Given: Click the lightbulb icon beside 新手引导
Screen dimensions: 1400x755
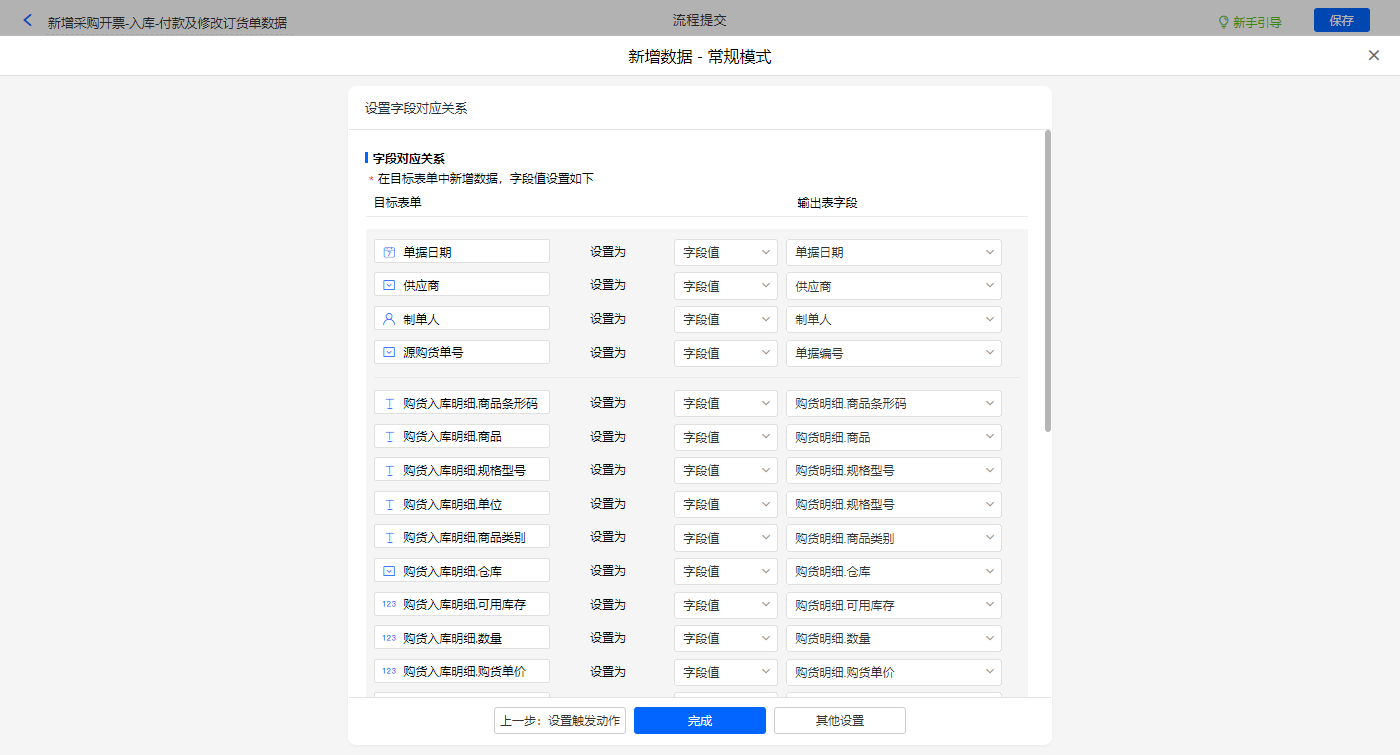Looking at the screenshot, I should pyautogui.click(x=1222, y=22).
